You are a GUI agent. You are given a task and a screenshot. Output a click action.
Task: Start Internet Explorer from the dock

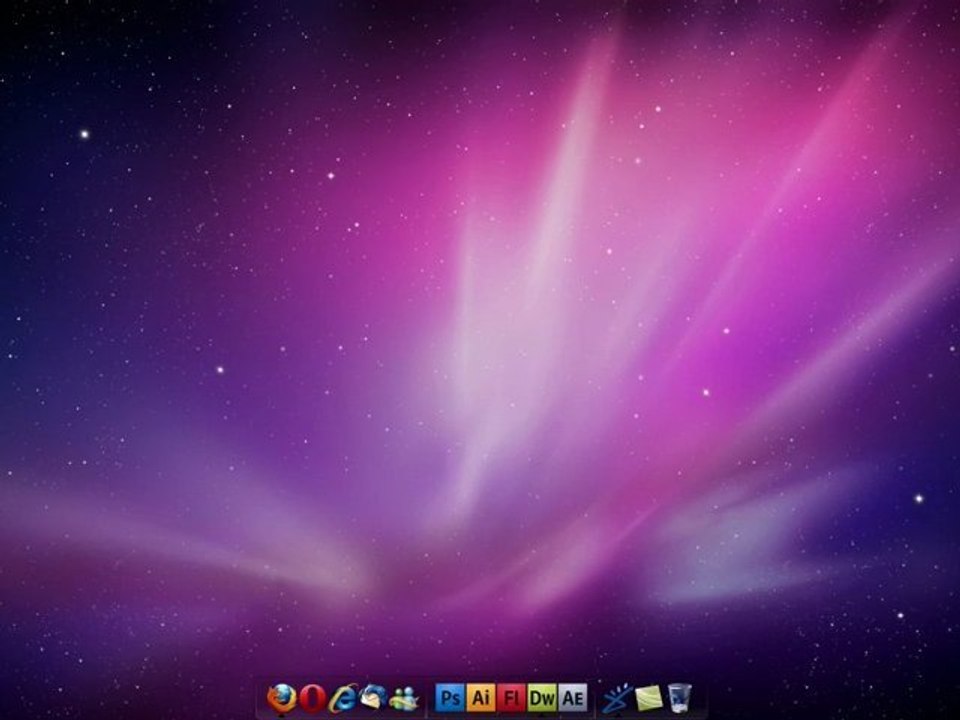pyautogui.click(x=342, y=698)
